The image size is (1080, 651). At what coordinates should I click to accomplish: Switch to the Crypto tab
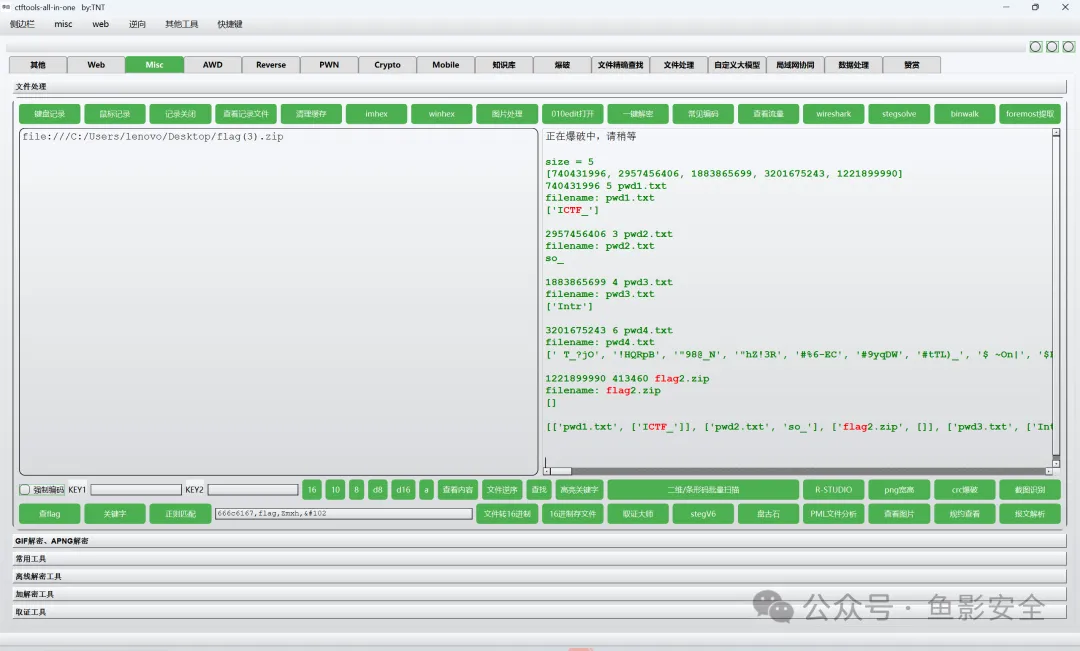(x=387, y=65)
